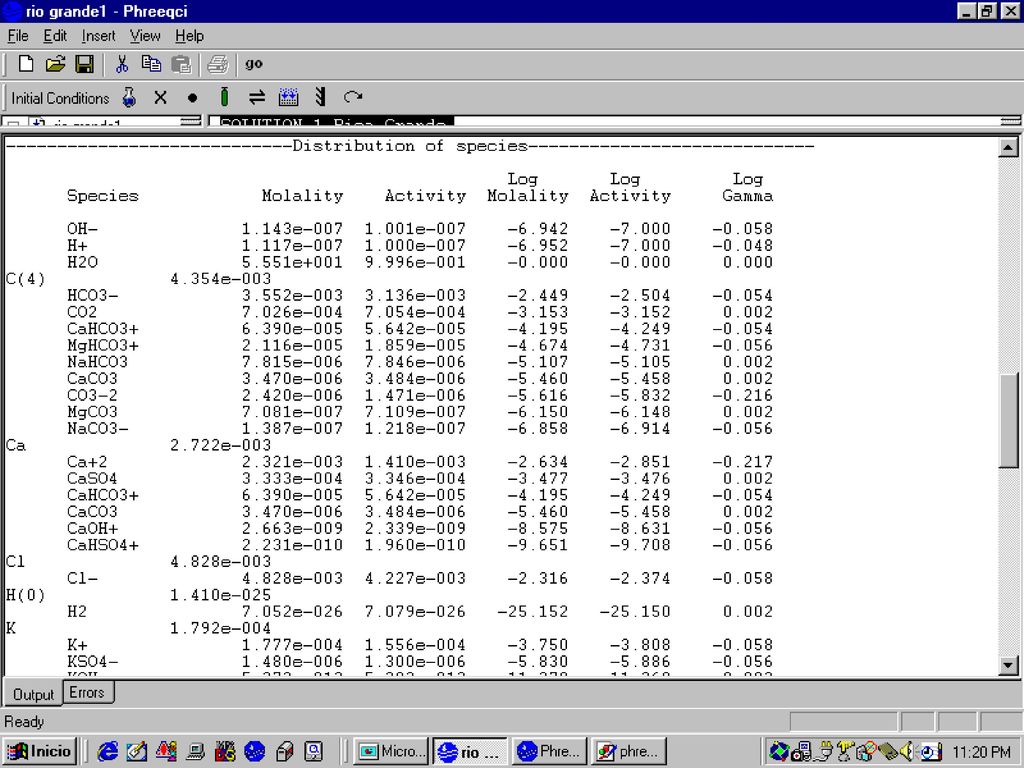The width and height of the screenshot is (1024, 768).
Task: Click the 11:20 PM system clock
Action: pyautogui.click(x=982, y=752)
